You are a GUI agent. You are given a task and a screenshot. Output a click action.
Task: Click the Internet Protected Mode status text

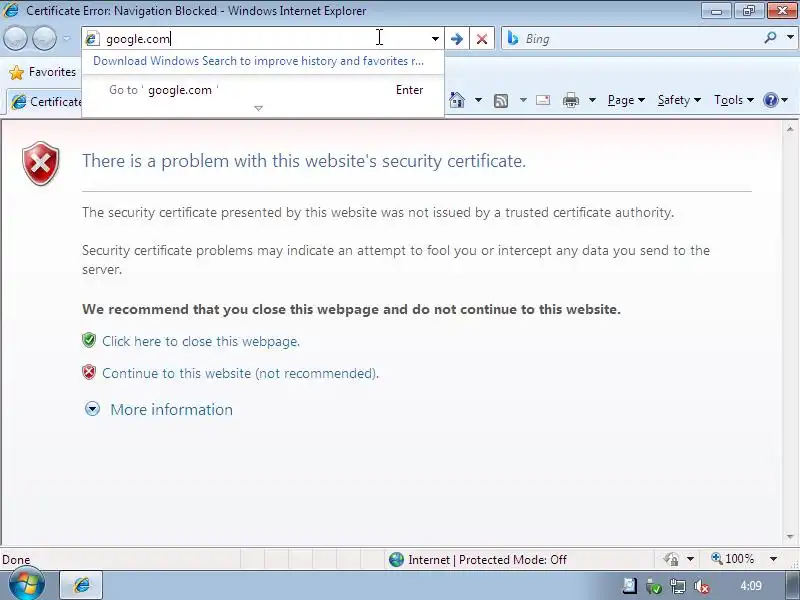point(487,560)
